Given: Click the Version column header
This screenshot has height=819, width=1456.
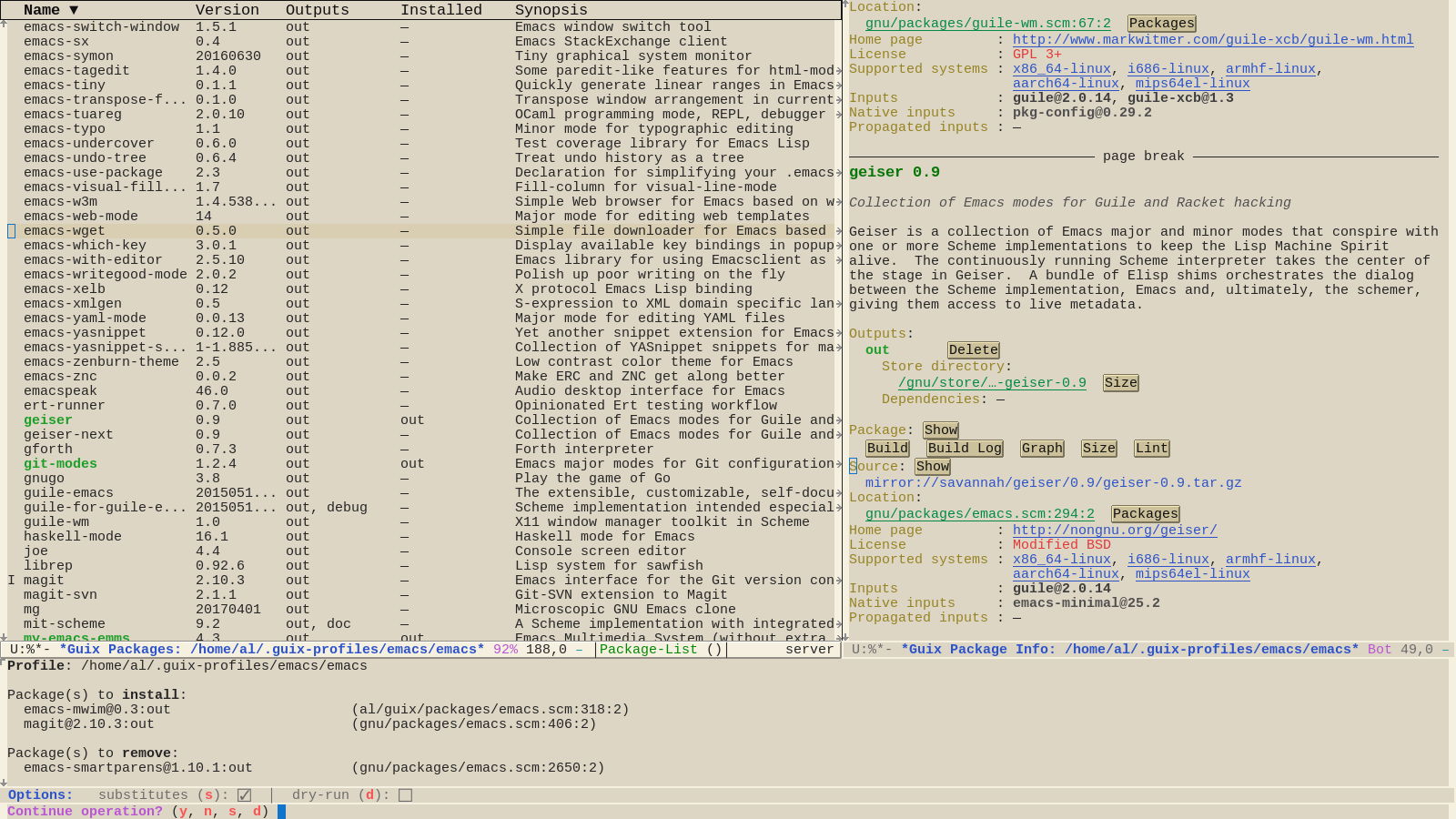Looking at the screenshot, I should (x=227, y=10).
